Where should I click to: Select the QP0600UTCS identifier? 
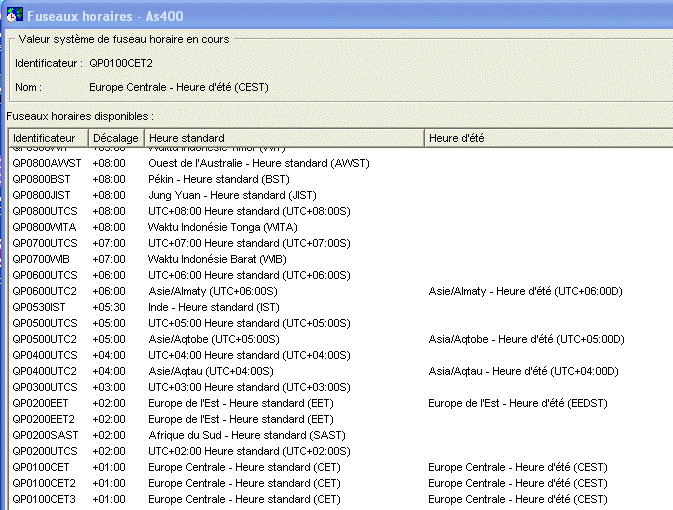coord(45,275)
